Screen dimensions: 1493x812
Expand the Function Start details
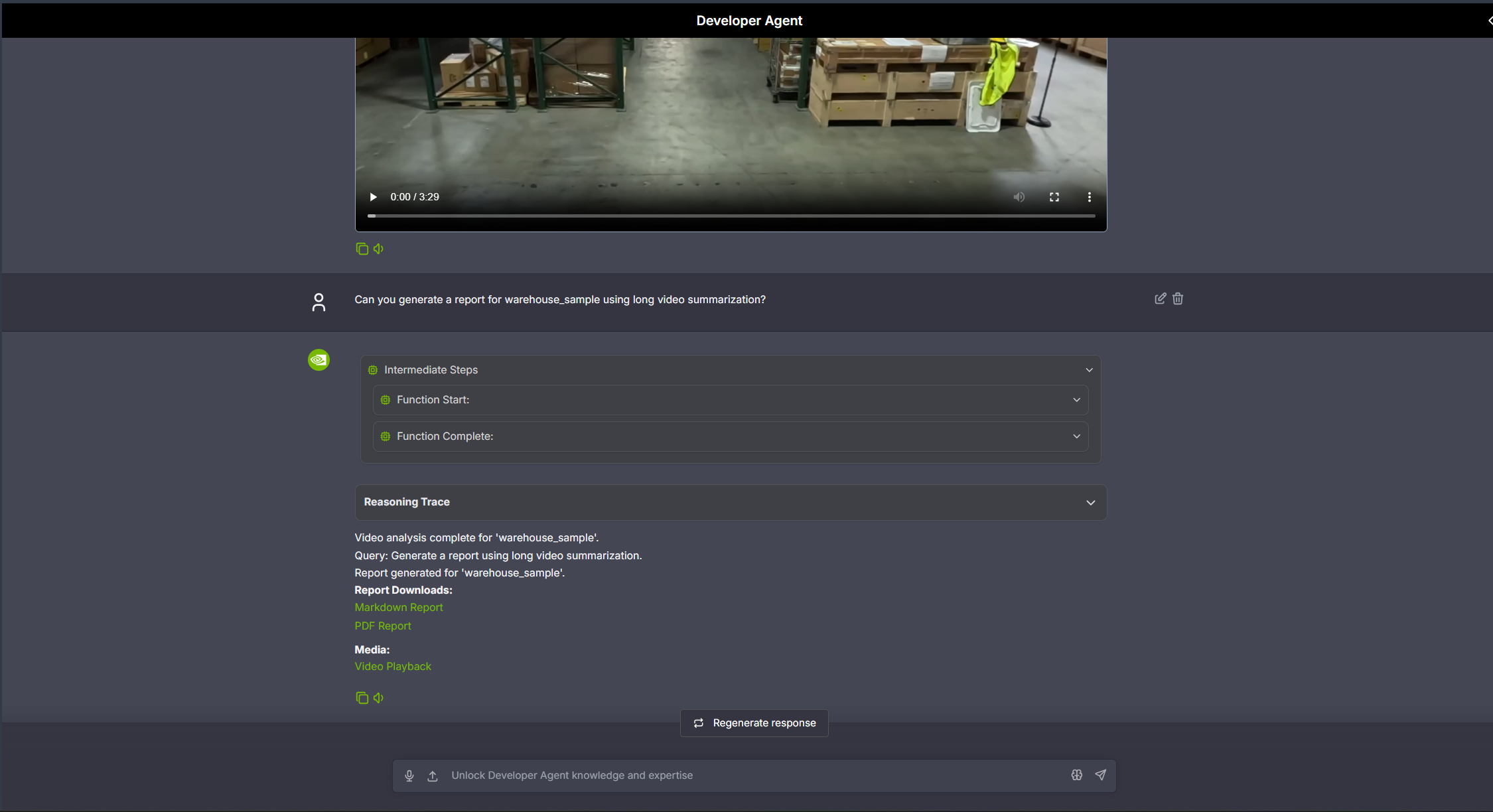[1077, 399]
